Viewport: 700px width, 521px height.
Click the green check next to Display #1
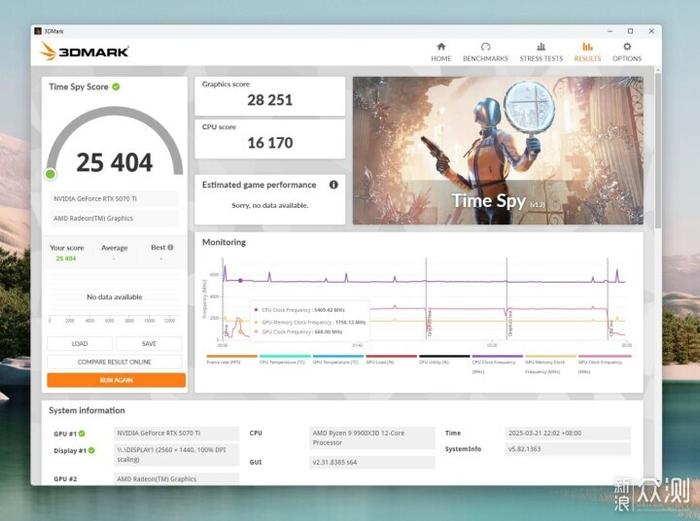click(x=92, y=450)
